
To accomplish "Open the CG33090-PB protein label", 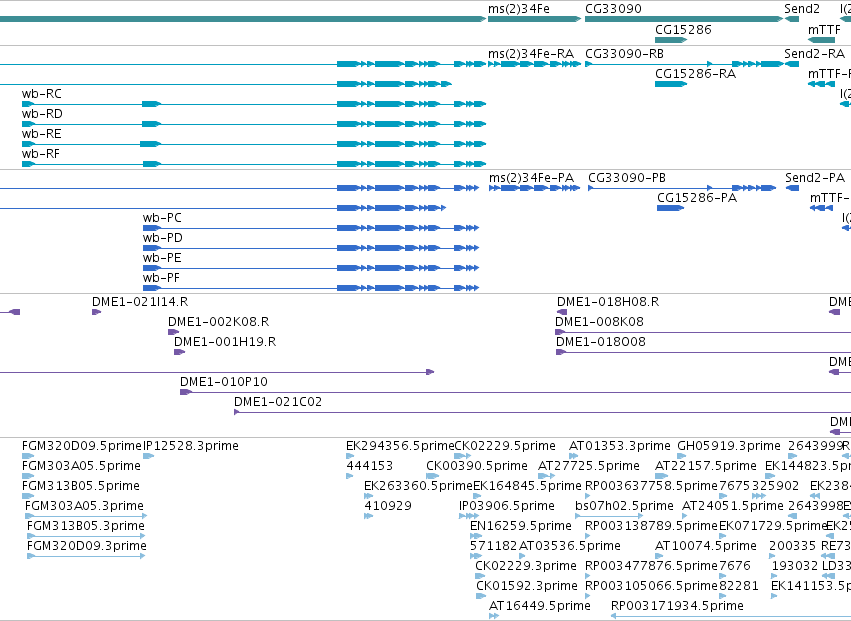I will pyautogui.click(x=627, y=178).
